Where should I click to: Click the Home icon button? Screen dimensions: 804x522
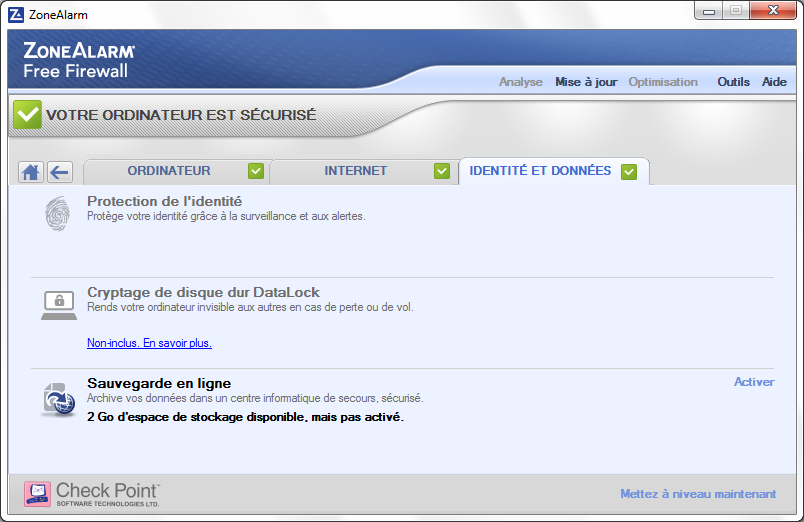click(x=31, y=172)
